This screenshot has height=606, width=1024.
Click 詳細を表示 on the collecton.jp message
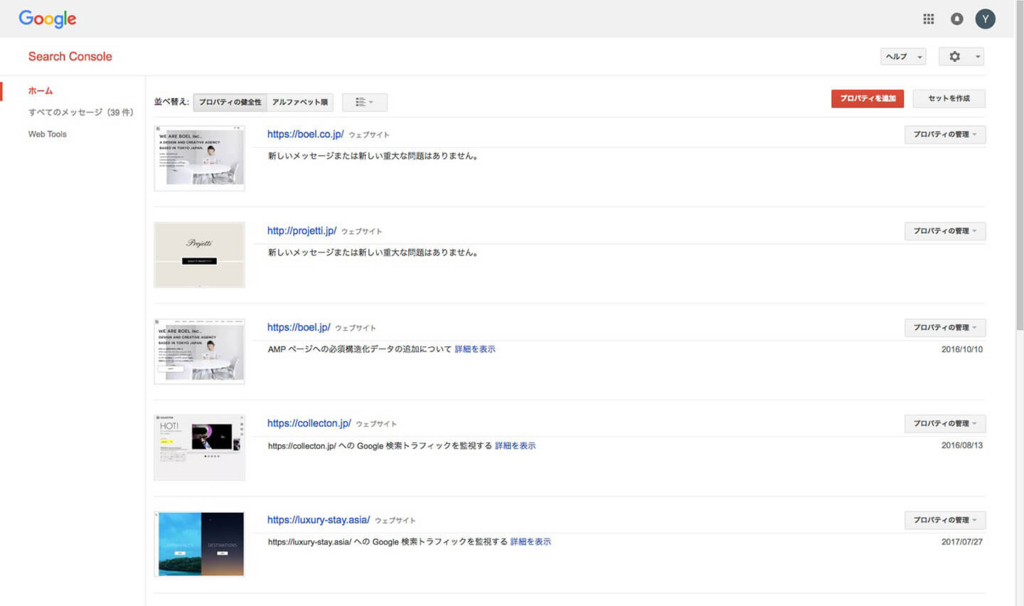pyautogui.click(x=515, y=446)
